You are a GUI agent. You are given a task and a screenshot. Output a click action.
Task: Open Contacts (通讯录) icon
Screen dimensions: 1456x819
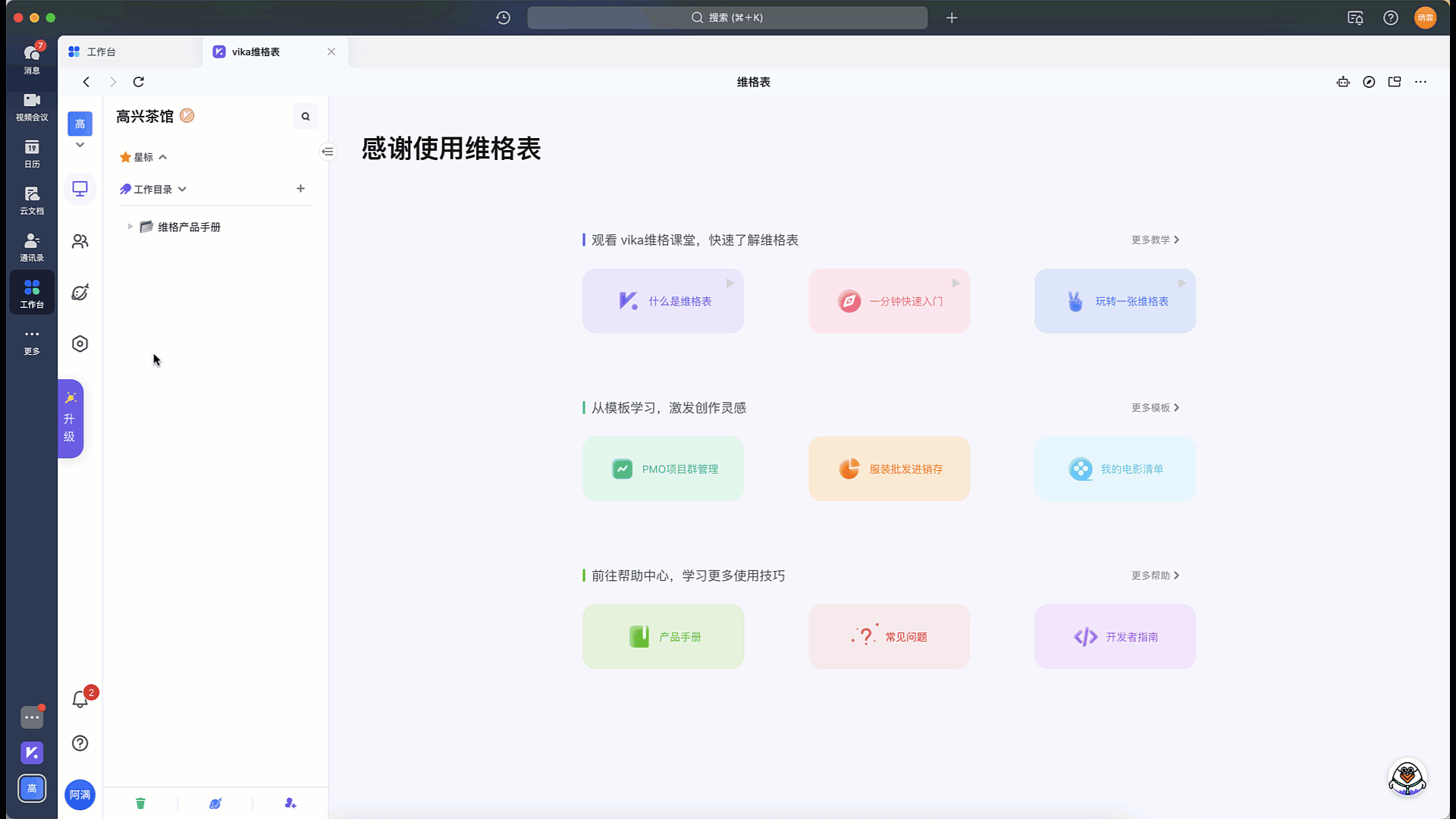point(32,248)
